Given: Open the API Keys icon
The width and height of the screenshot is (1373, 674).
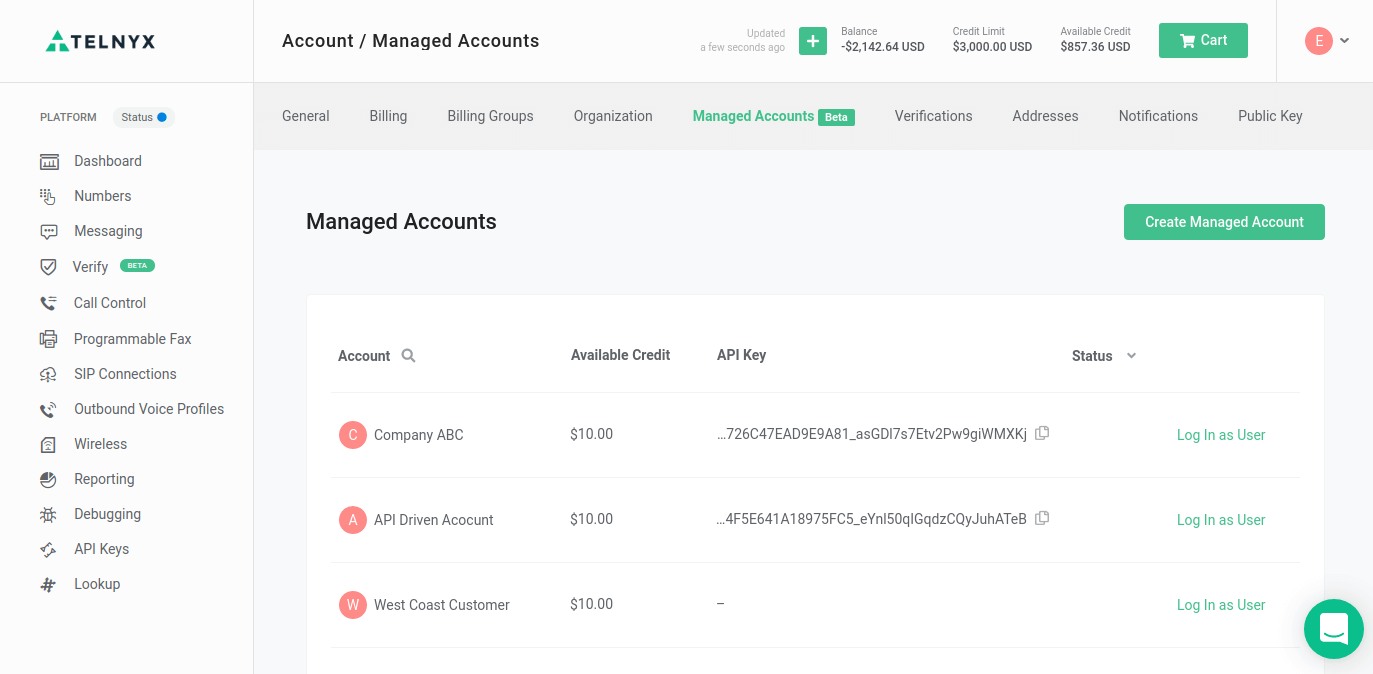Looking at the screenshot, I should [x=49, y=549].
